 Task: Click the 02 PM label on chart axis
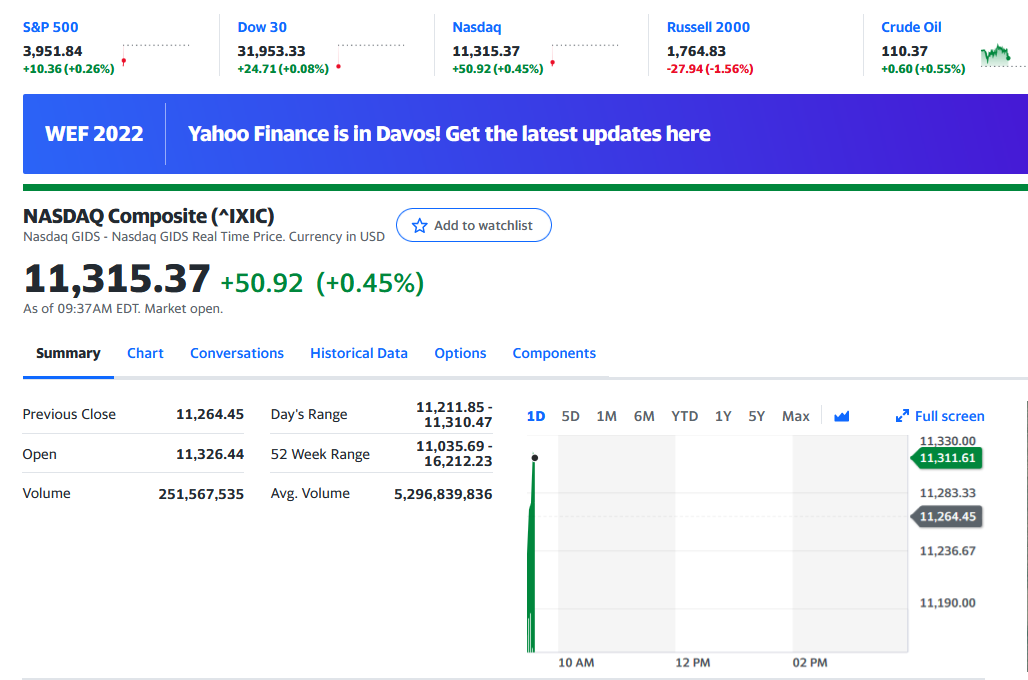coord(810,663)
